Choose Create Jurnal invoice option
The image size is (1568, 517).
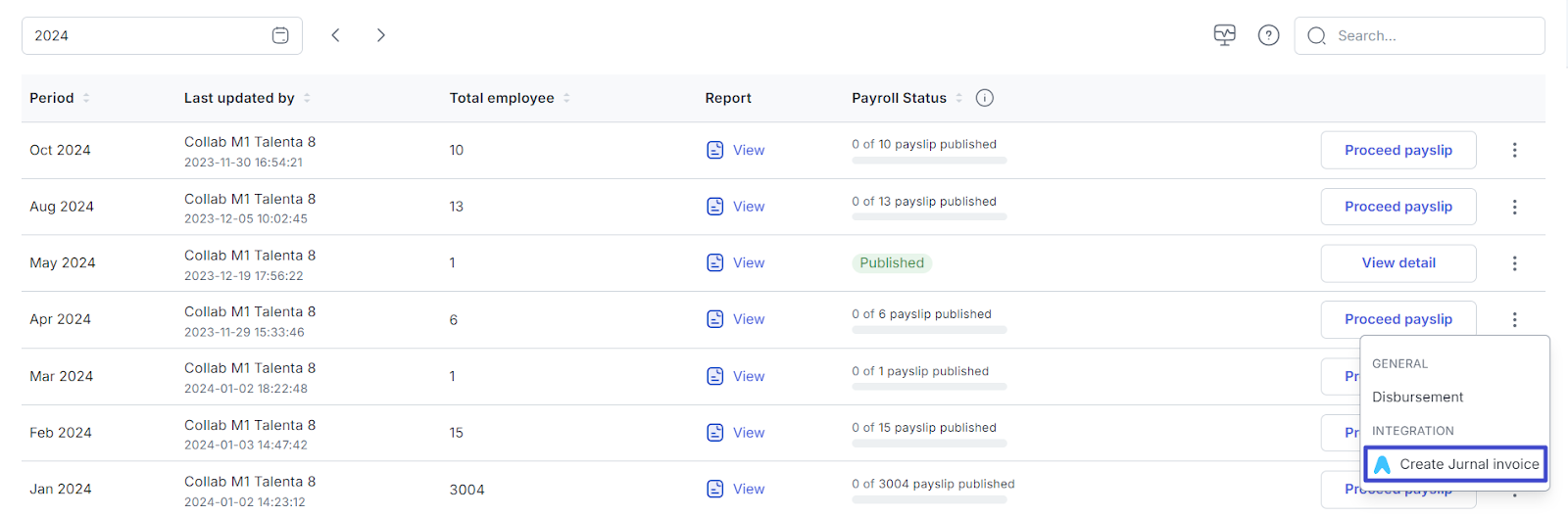(1456, 464)
